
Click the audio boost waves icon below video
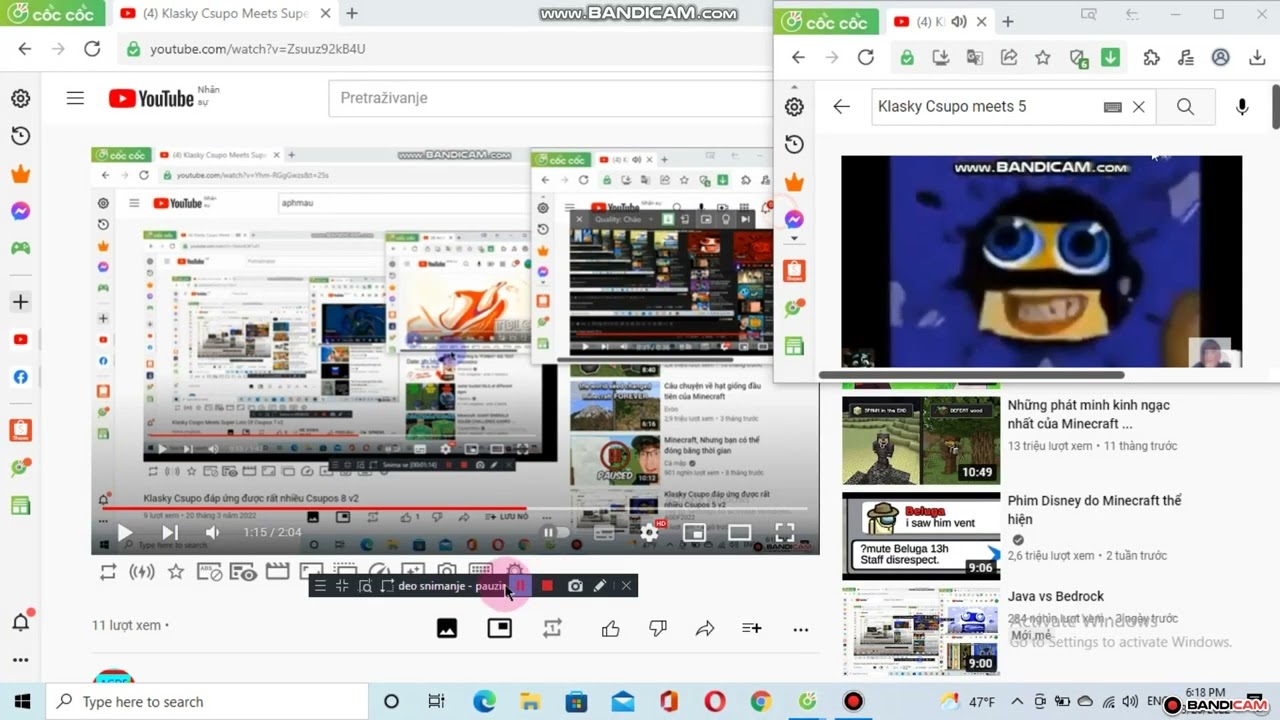[142, 572]
